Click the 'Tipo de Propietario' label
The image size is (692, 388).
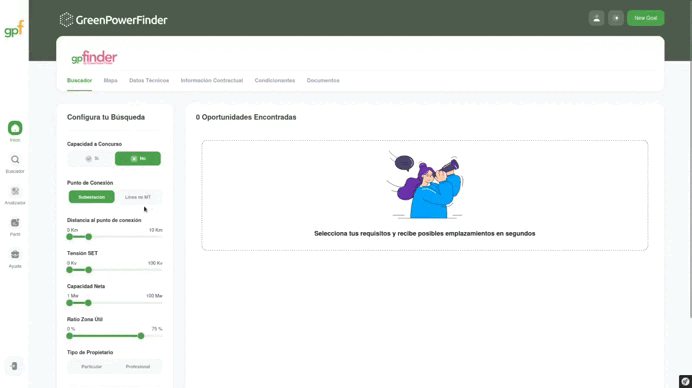(90, 352)
